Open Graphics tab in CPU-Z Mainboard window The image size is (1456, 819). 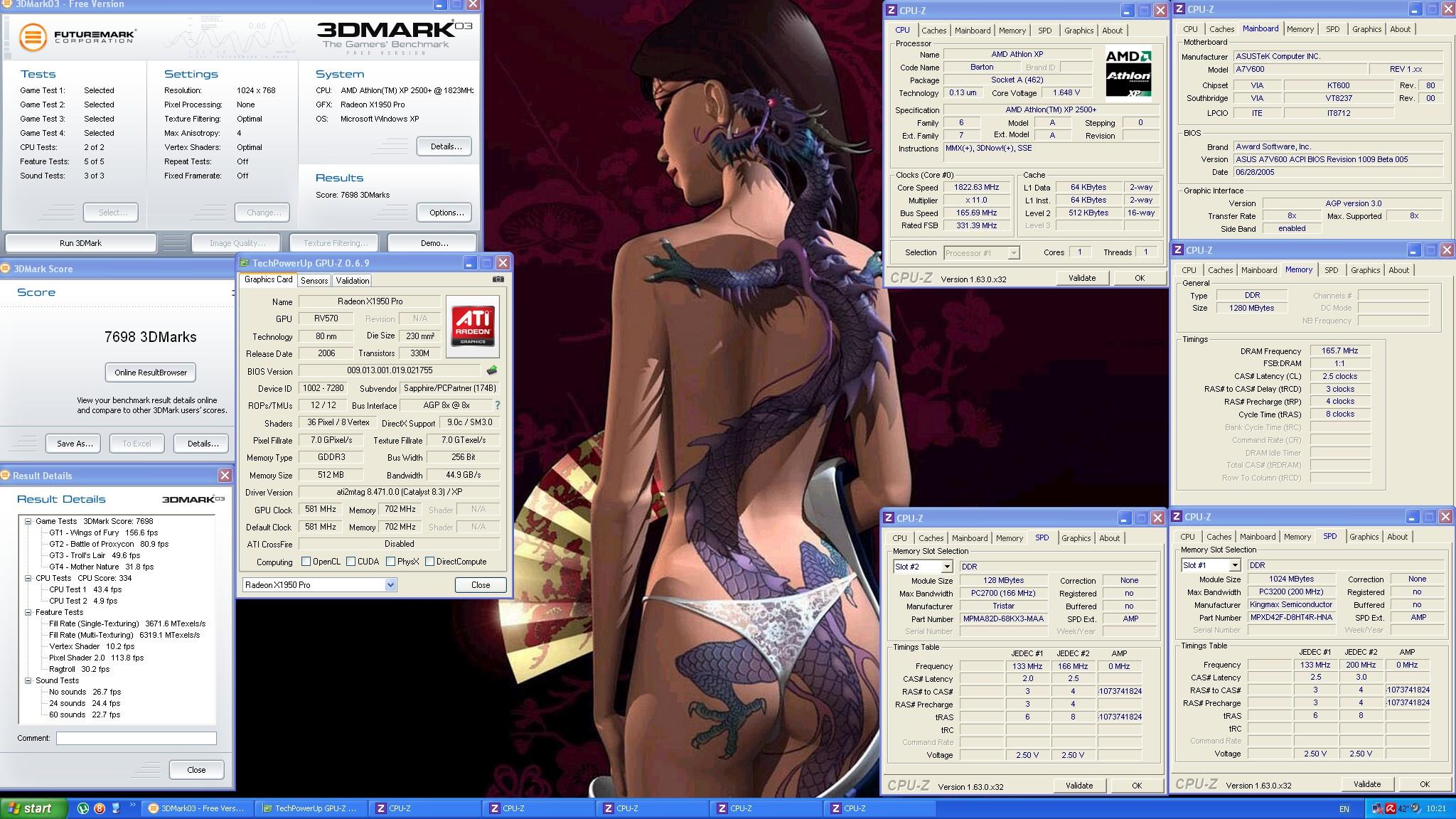1366,29
